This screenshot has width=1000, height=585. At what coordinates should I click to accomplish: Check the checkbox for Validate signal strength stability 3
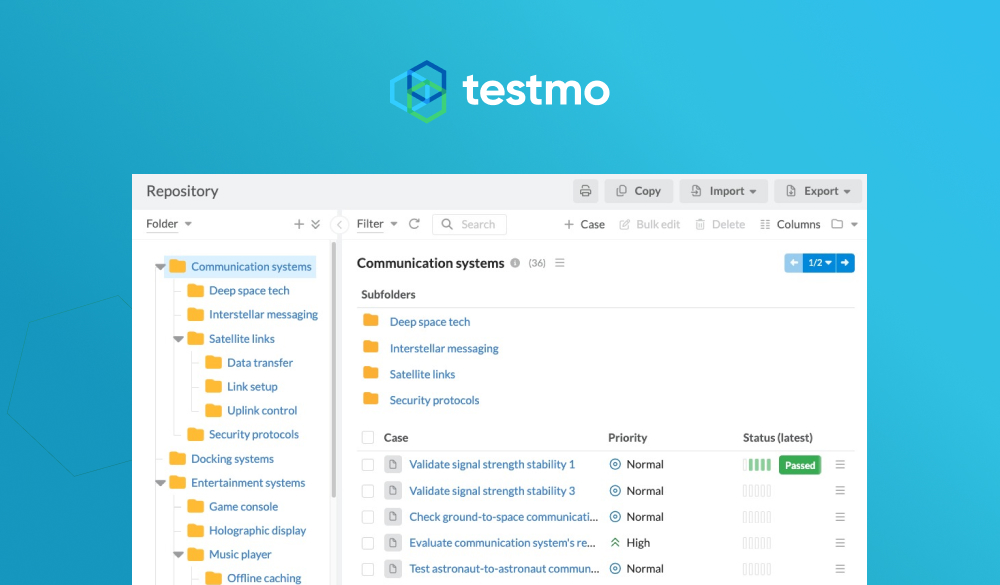pyautogui.click(x=367, y=490)
